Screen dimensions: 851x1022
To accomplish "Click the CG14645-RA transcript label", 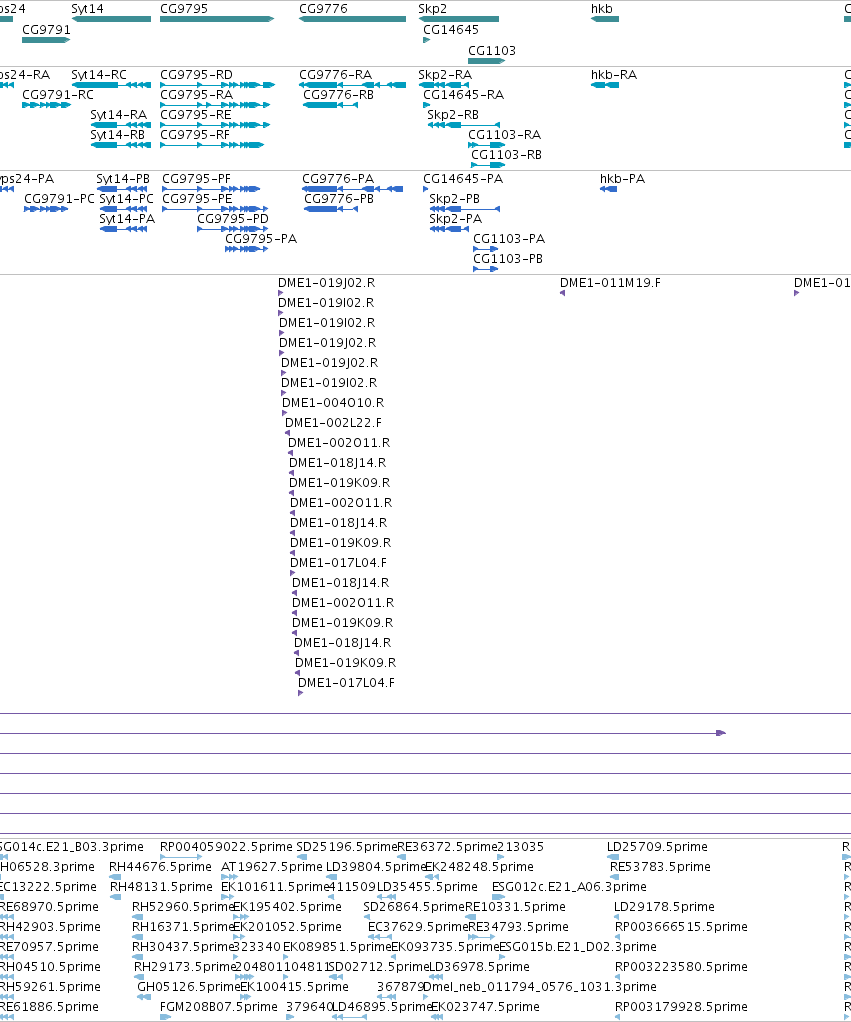I will tap(463, 95).
